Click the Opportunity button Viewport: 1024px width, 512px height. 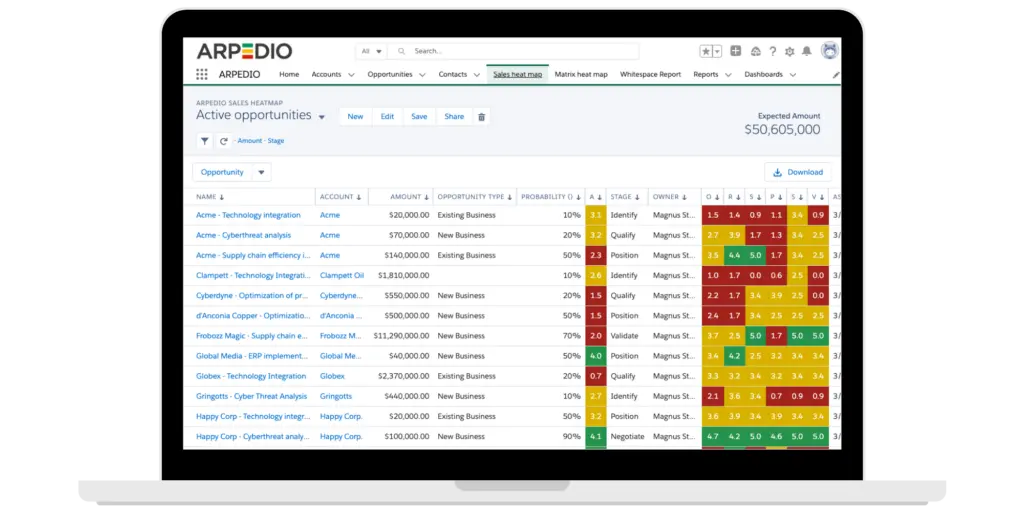click(x=222, y=172)
